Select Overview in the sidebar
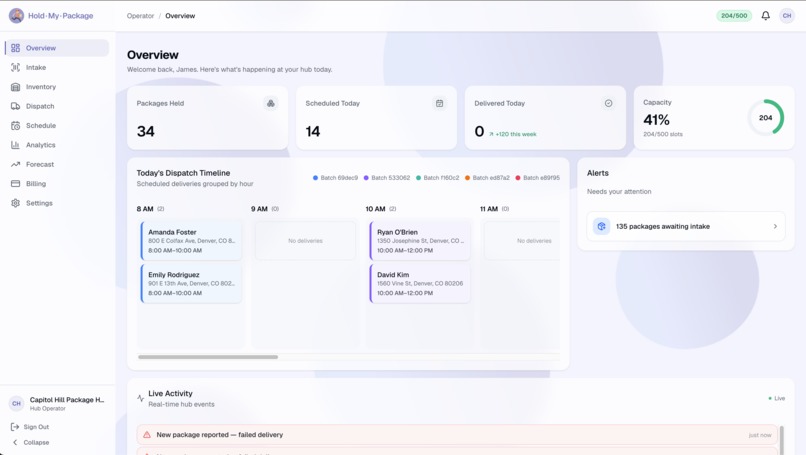The image size is (806, 455). coord(58,48)
